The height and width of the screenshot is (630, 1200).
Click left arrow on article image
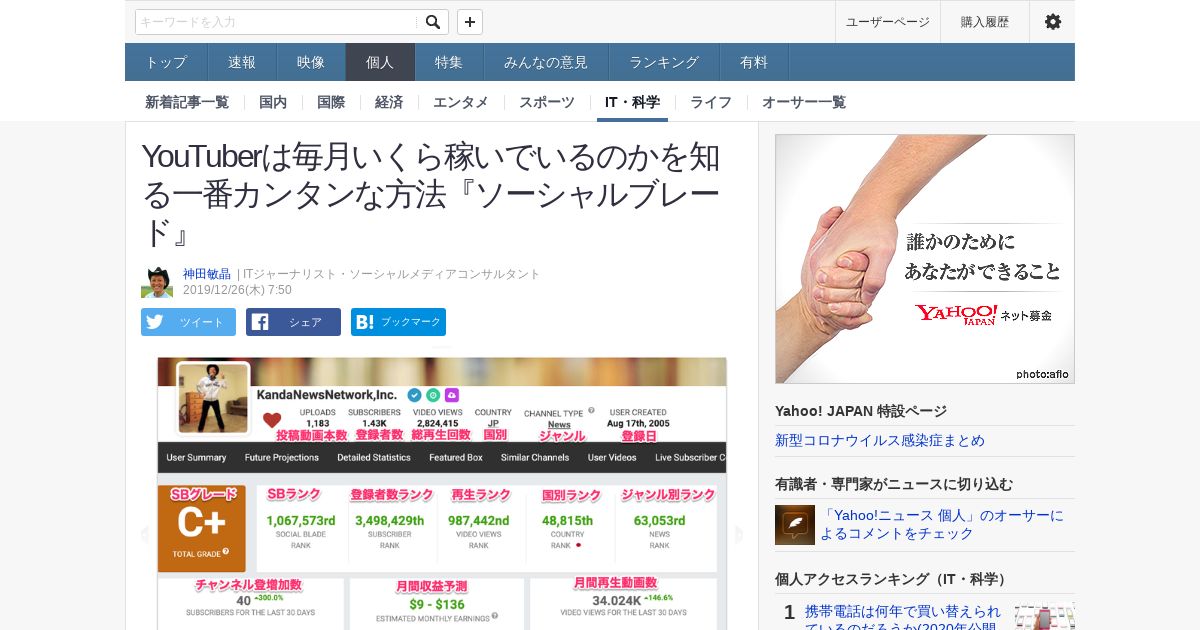(x=145, y=534)
